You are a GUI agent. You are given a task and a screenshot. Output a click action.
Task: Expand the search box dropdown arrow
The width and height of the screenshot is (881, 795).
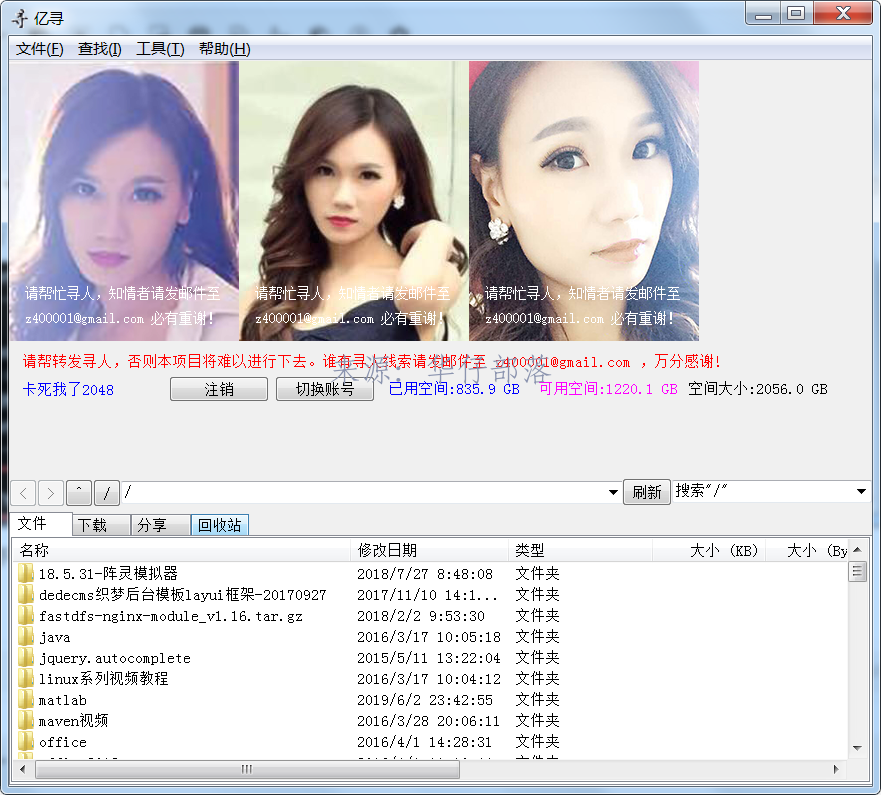861,492
